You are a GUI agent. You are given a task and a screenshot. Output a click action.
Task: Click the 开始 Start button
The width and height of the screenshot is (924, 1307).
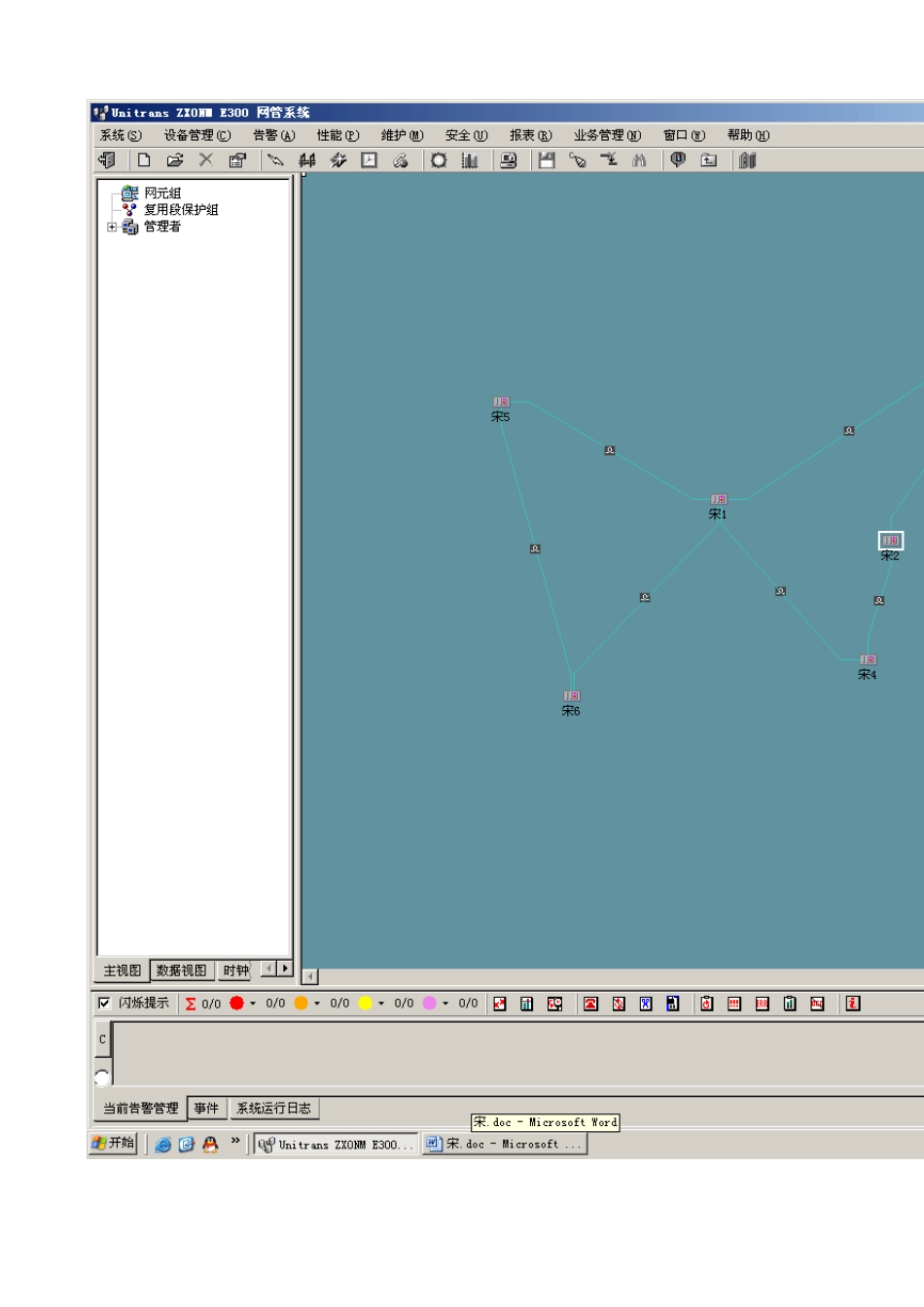tap(113, 1143)
